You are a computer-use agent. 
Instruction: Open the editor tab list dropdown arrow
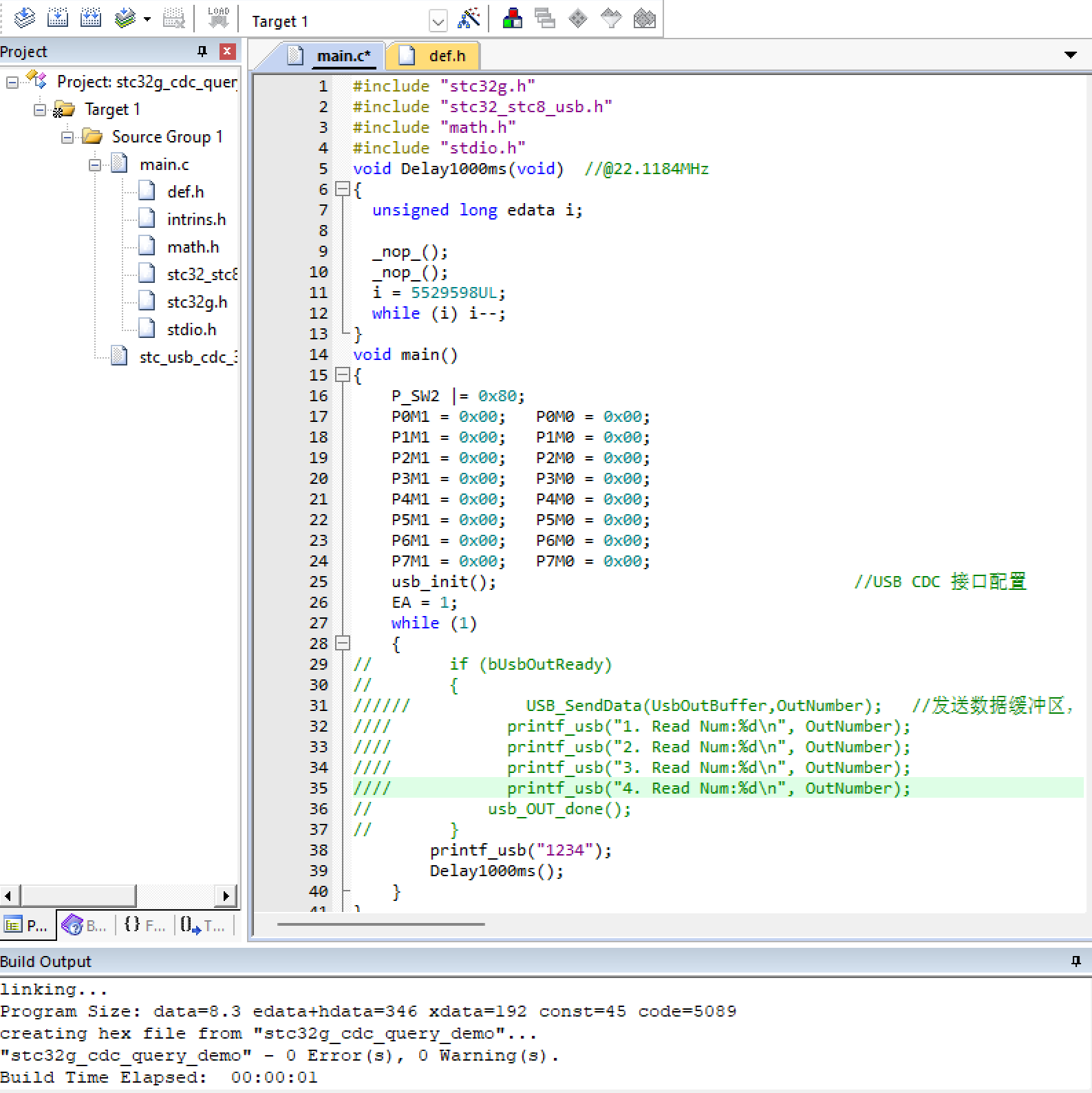pos(1071,55)
